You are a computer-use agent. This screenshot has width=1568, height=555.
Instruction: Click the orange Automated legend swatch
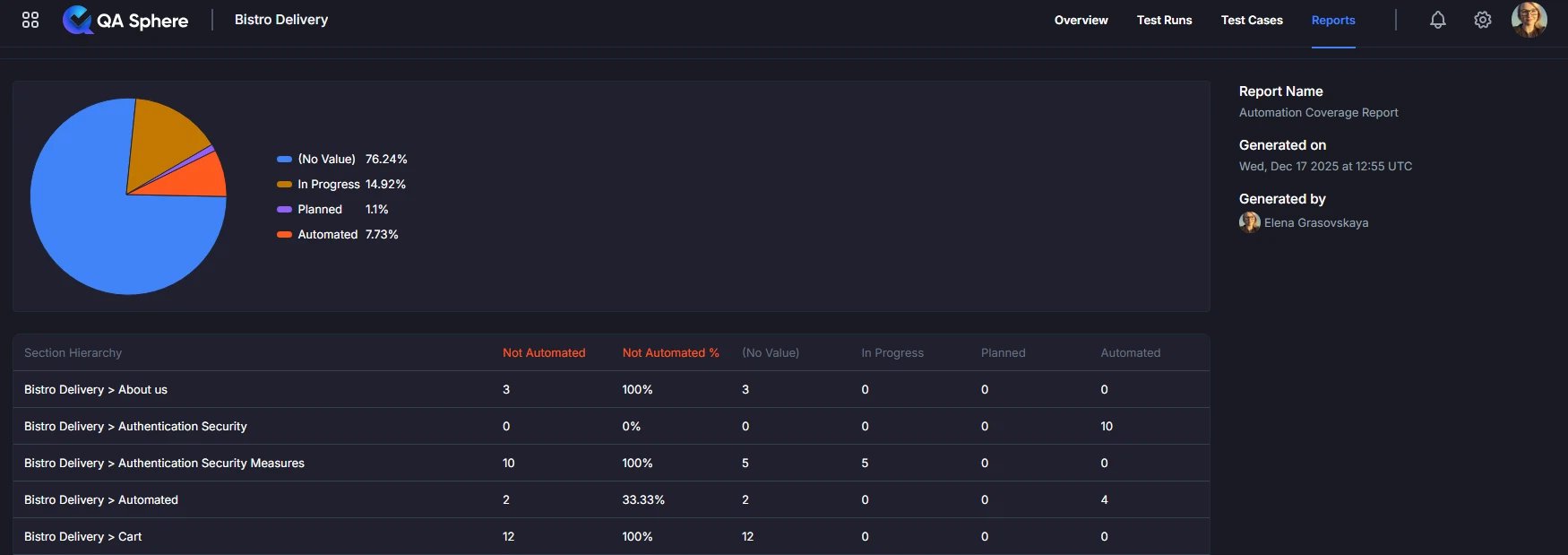284,234
